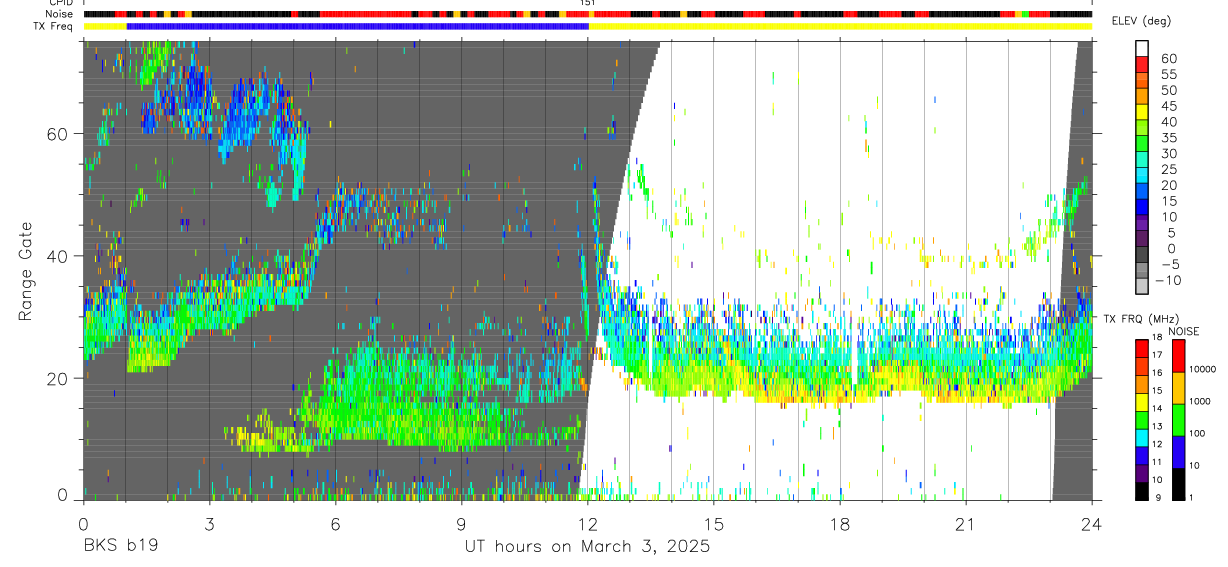Click the blue segment of the NOISE colorbar
The width and height of the screenshot is (1228, 567).
click(1178, 452)
